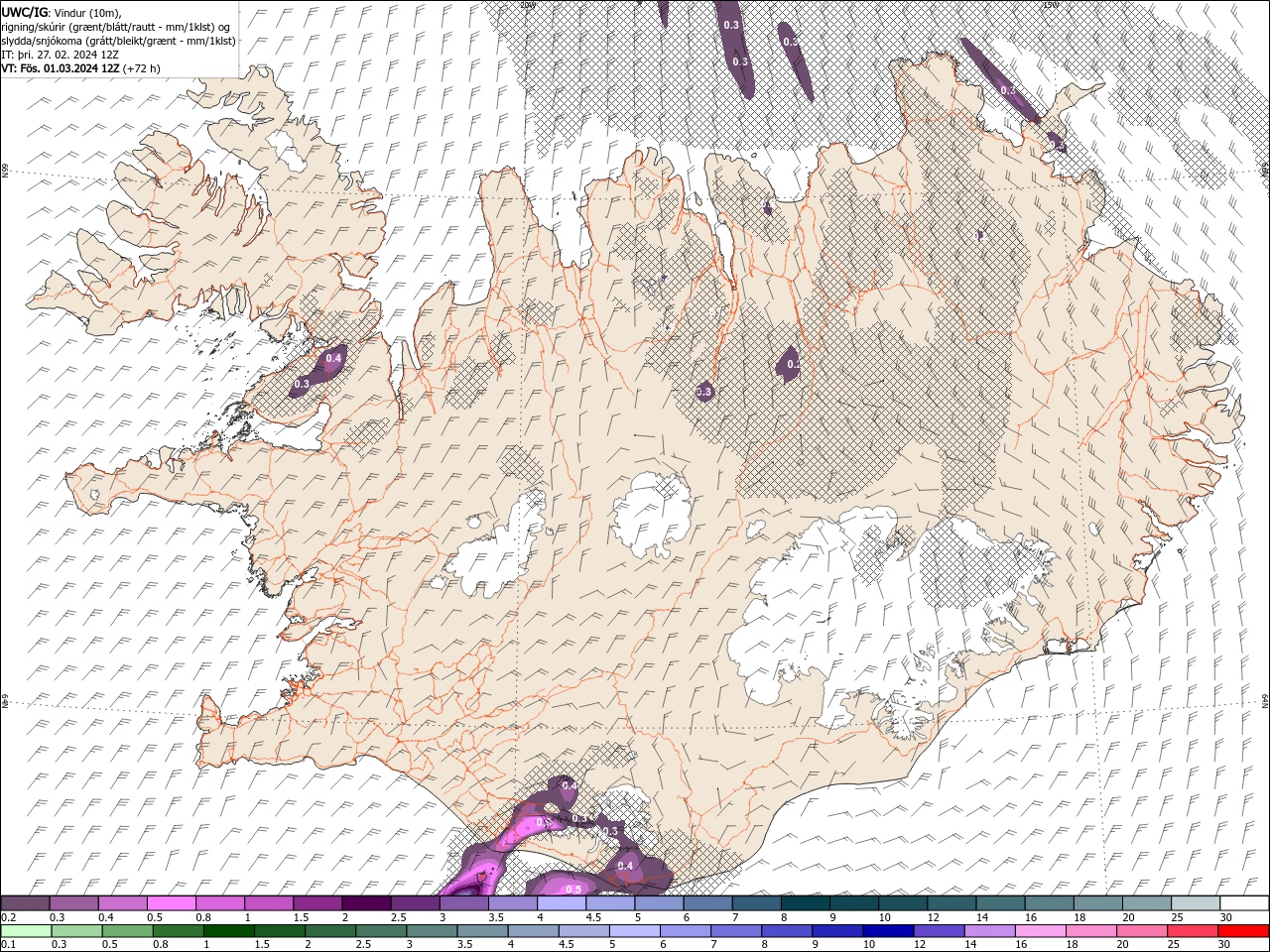The width and height of the screenshot is (1270, 952).
Task: Select bright red lower swatch starting at 30
Action: point(1243,931)
